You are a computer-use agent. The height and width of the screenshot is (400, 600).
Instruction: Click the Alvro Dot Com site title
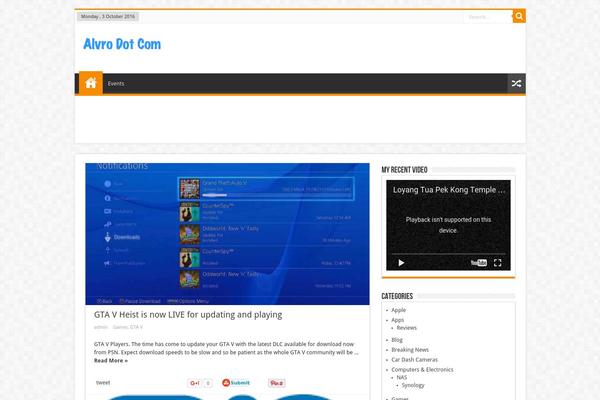(122, 44)
